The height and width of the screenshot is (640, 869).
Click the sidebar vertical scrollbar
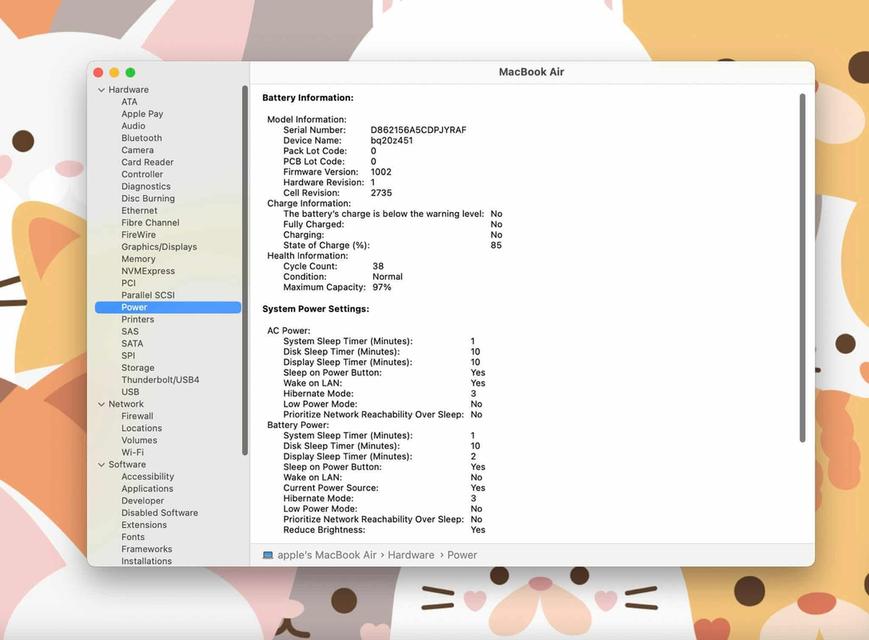pos(245,270)
